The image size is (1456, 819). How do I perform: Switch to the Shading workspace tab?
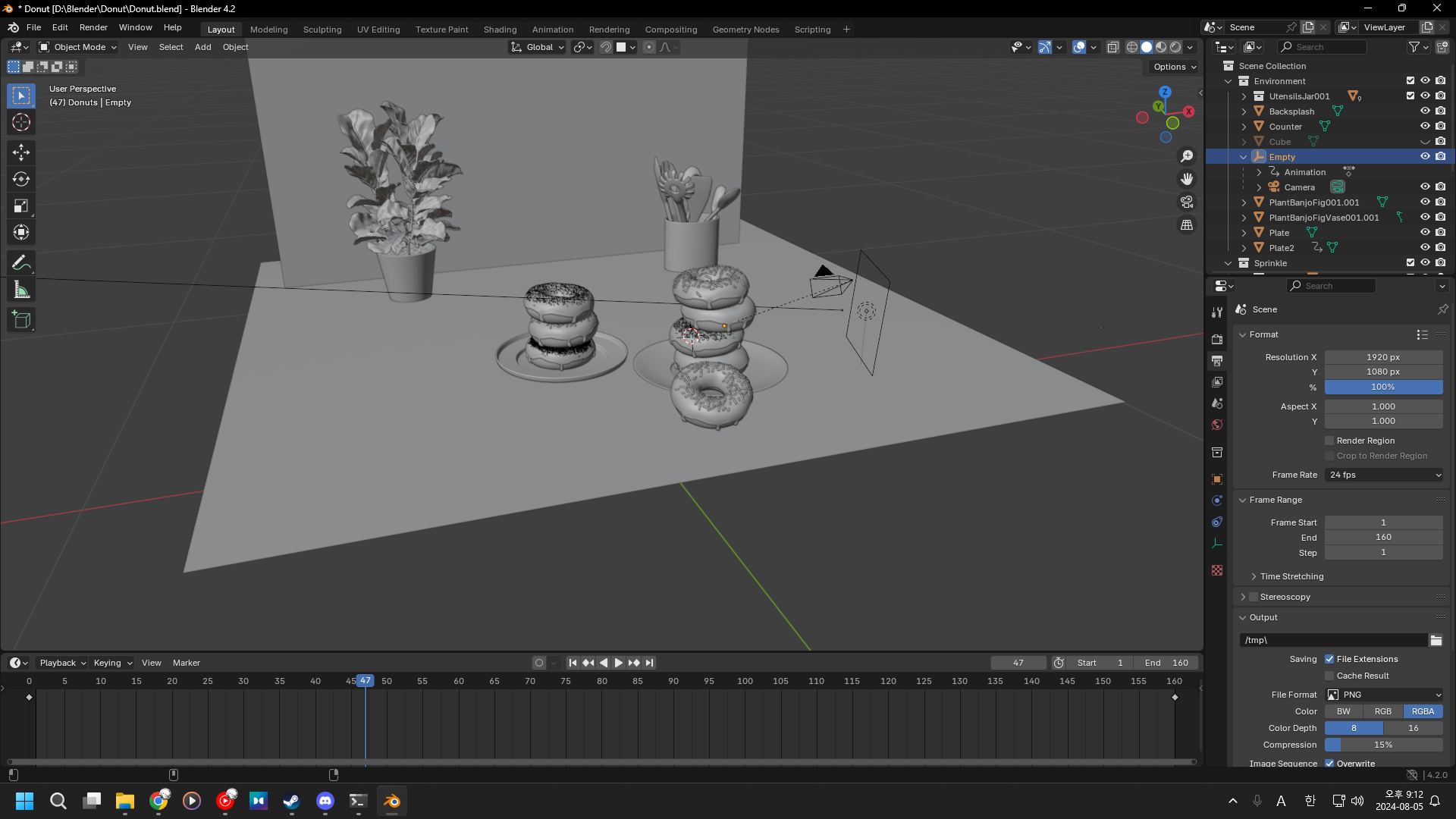(500, 30)
